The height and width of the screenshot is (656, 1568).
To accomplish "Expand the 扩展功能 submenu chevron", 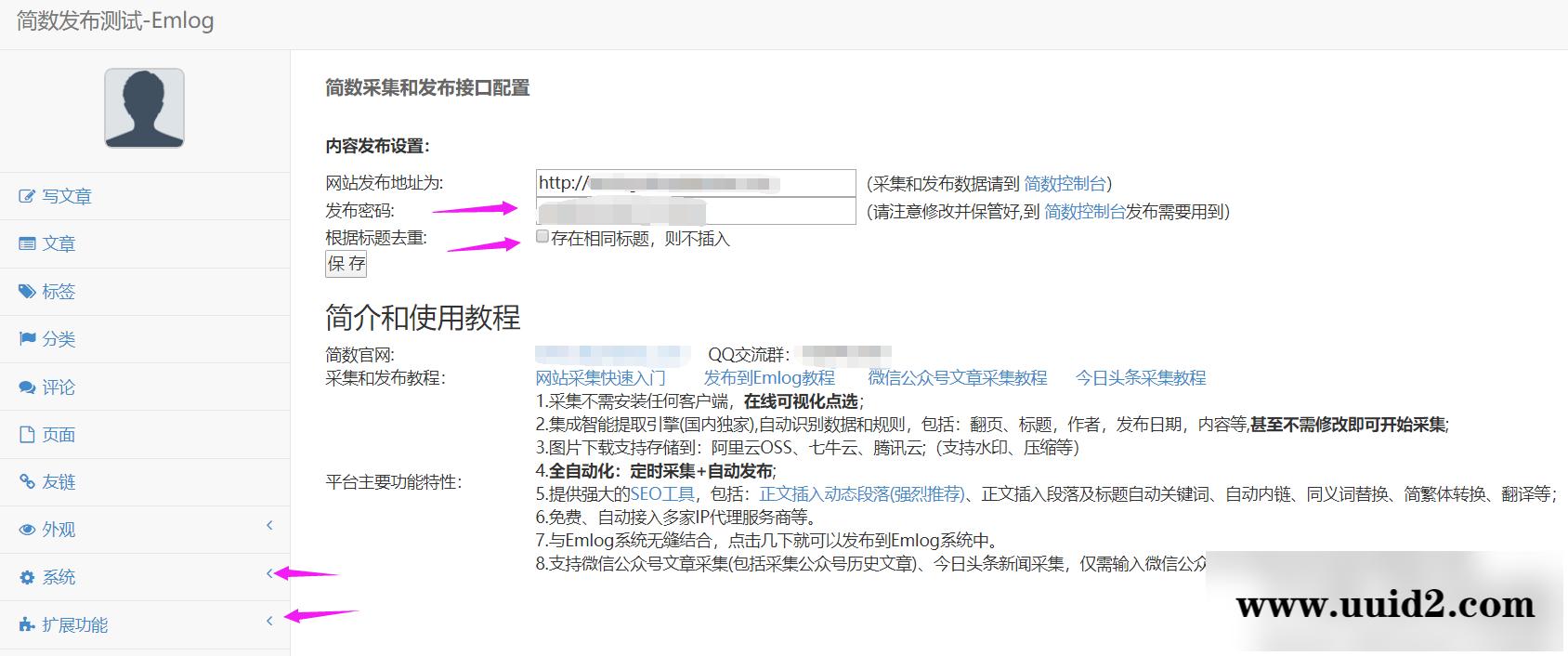I will click(269, 621).
